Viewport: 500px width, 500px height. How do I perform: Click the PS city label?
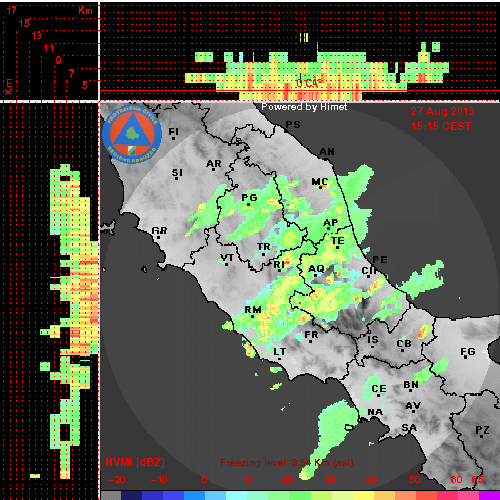[x=293, y=124]
